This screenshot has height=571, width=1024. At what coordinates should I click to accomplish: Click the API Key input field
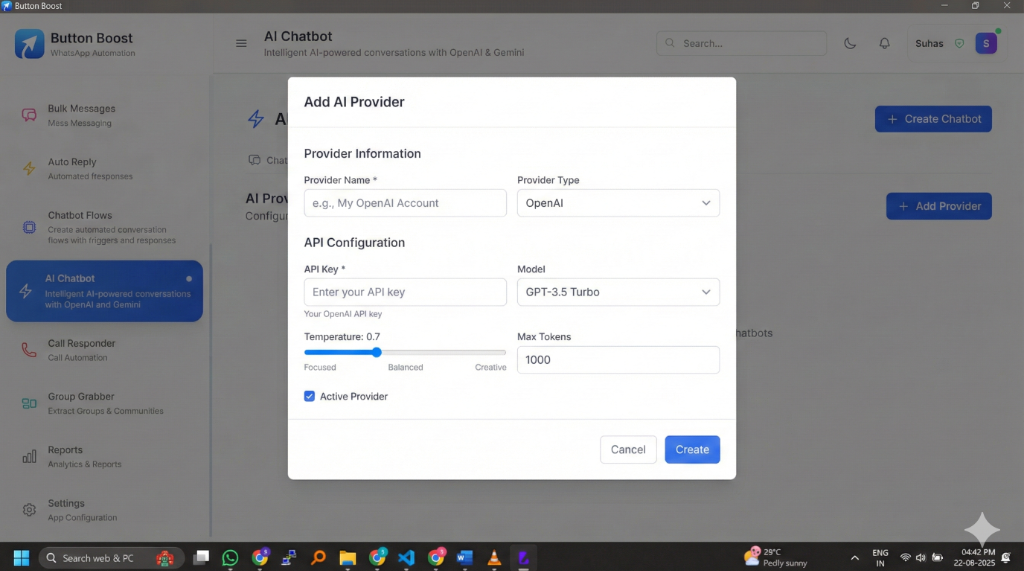coord(405,292)
